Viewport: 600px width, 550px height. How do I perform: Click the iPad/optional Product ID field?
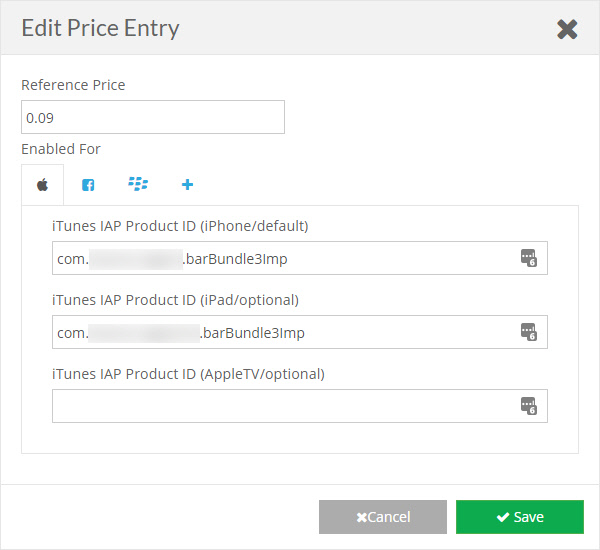point(300,332)
